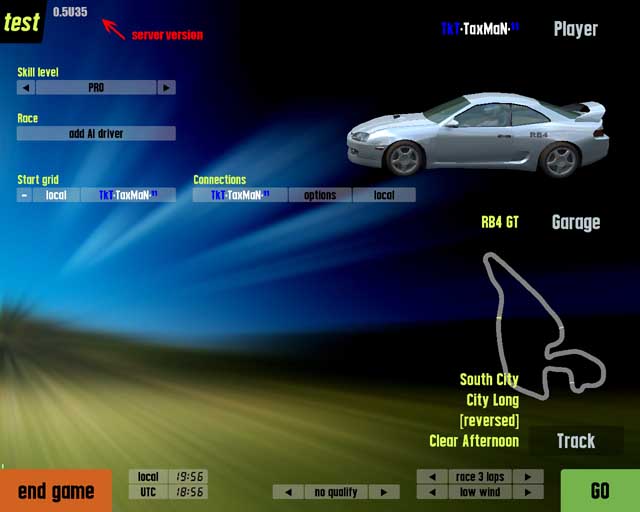Remove driver with minus button in Start grid

click(24, 195)
